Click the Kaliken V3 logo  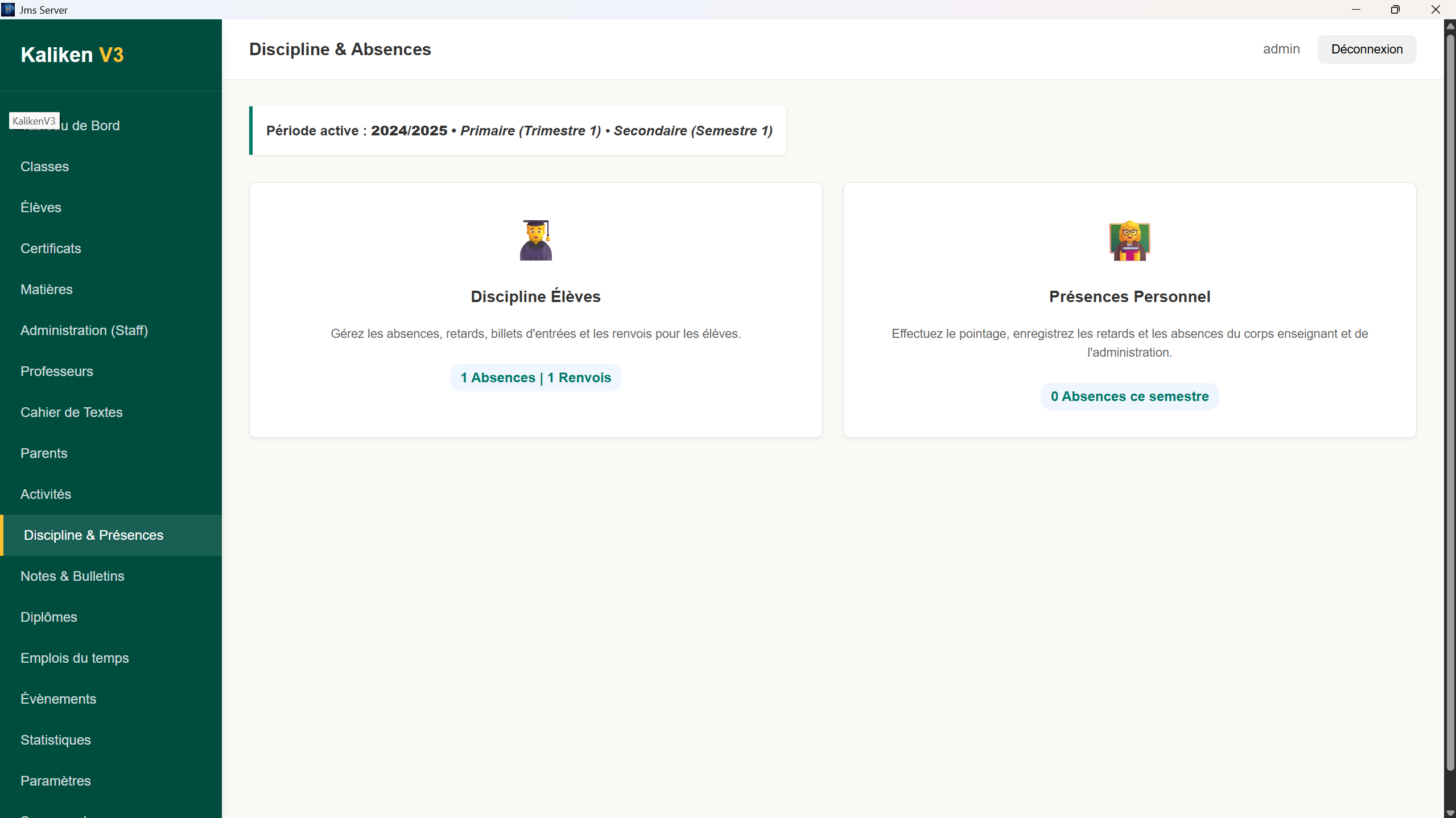[x=72, y=55]
